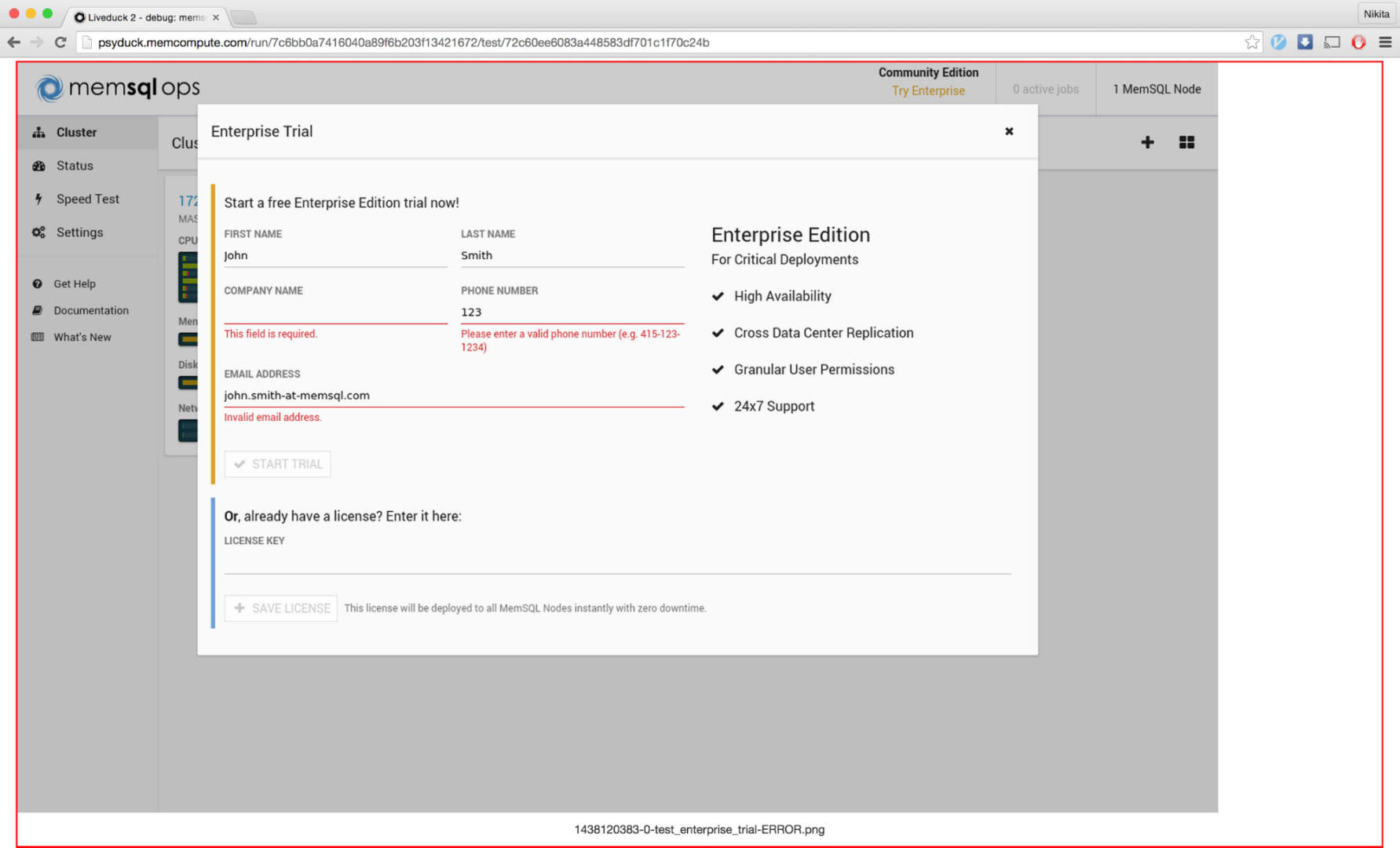The width and height of the screenshot is (1400, 848).
Task: Open Settings in the sidebar
Action: coord(87,232)
